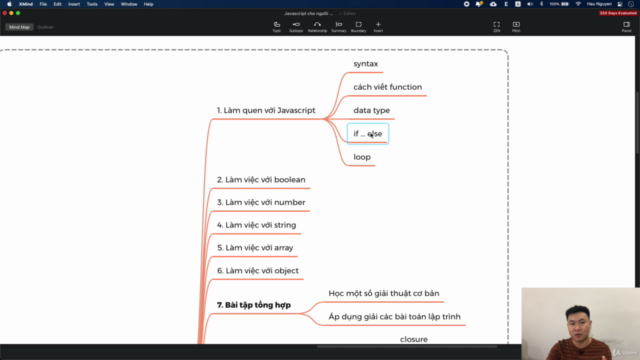Select the 'syntax' subtopic
Image resolution: width=640 pixels, height=360 pixels.
366,64
